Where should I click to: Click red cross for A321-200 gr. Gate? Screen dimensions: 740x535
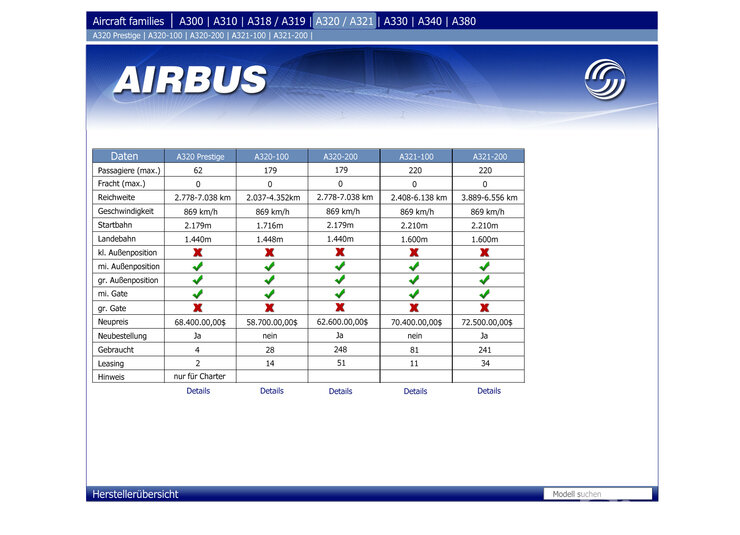pos(484,308)
